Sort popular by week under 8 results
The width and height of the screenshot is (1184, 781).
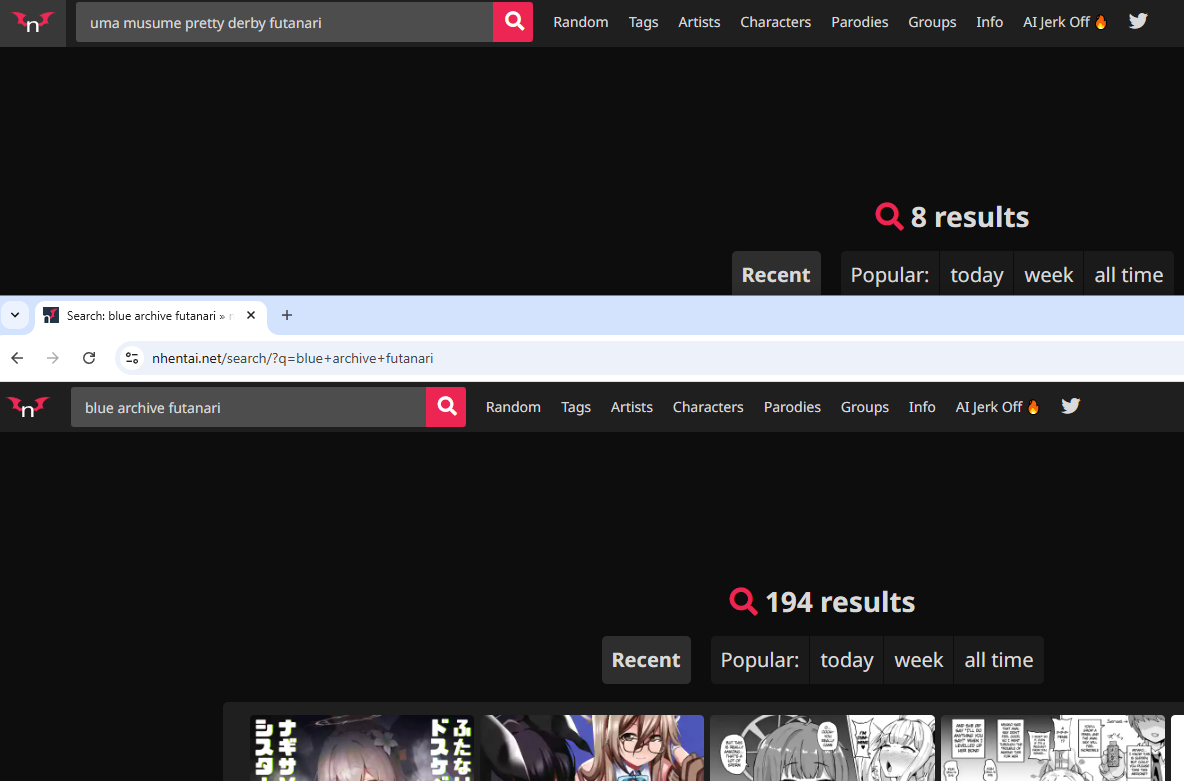(1049, 274)
